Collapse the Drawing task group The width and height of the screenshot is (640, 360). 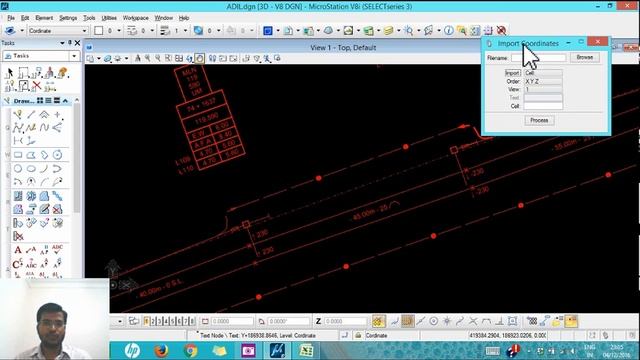(65, 100)
